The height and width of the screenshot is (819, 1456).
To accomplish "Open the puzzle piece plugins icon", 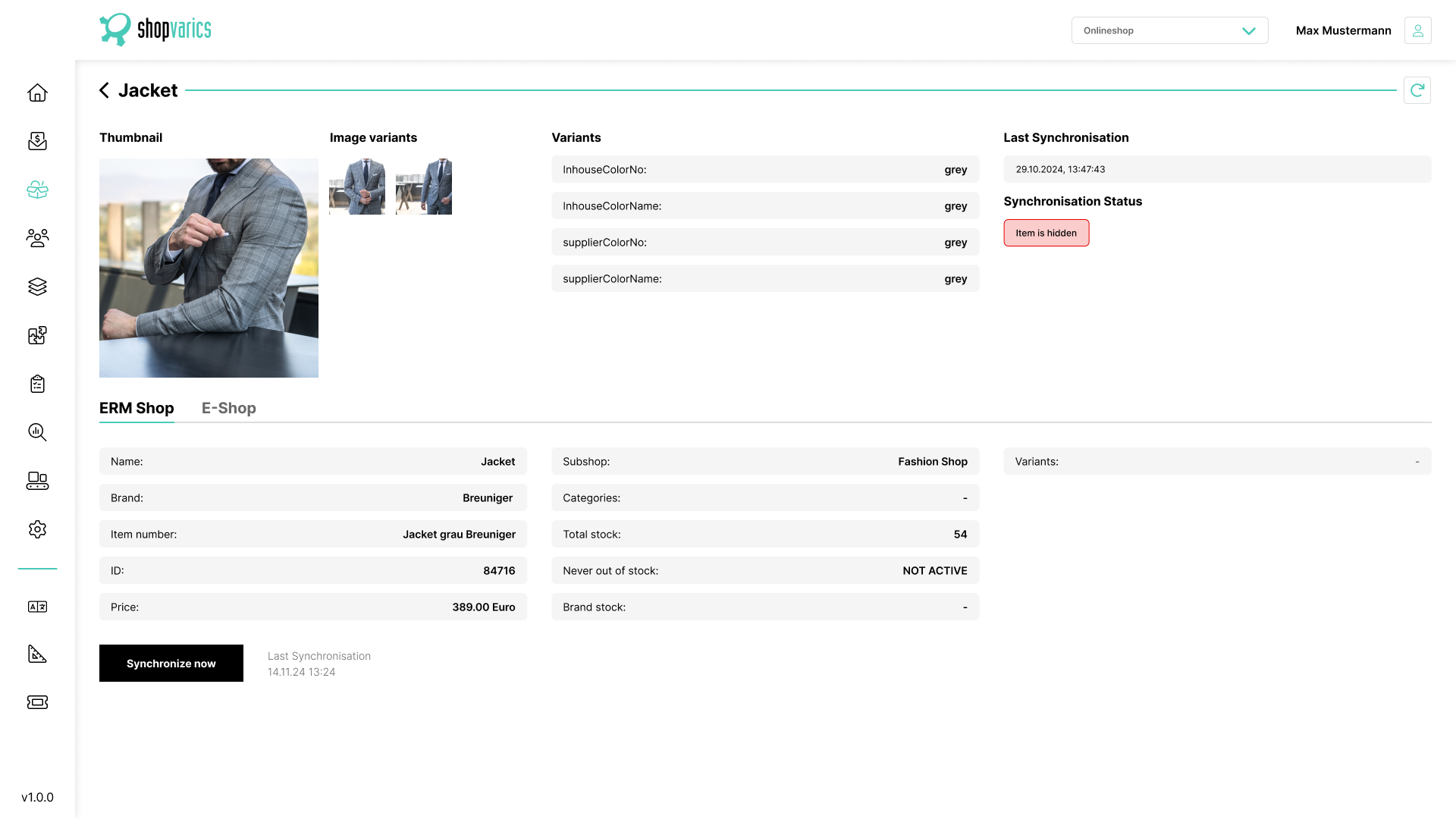I will click(x=37, y=335).
